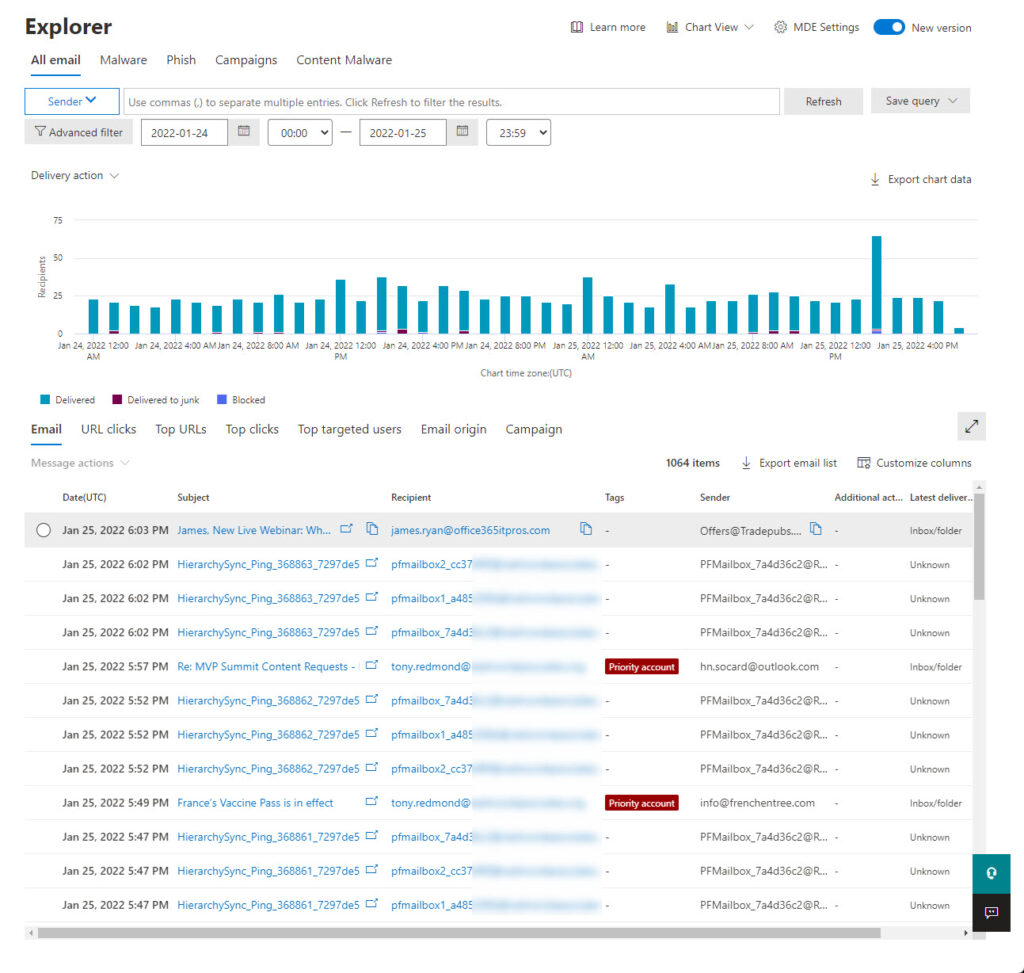Open France's Vaccine Pass is in effect email
1024x973 pixels.
(255, 803)
